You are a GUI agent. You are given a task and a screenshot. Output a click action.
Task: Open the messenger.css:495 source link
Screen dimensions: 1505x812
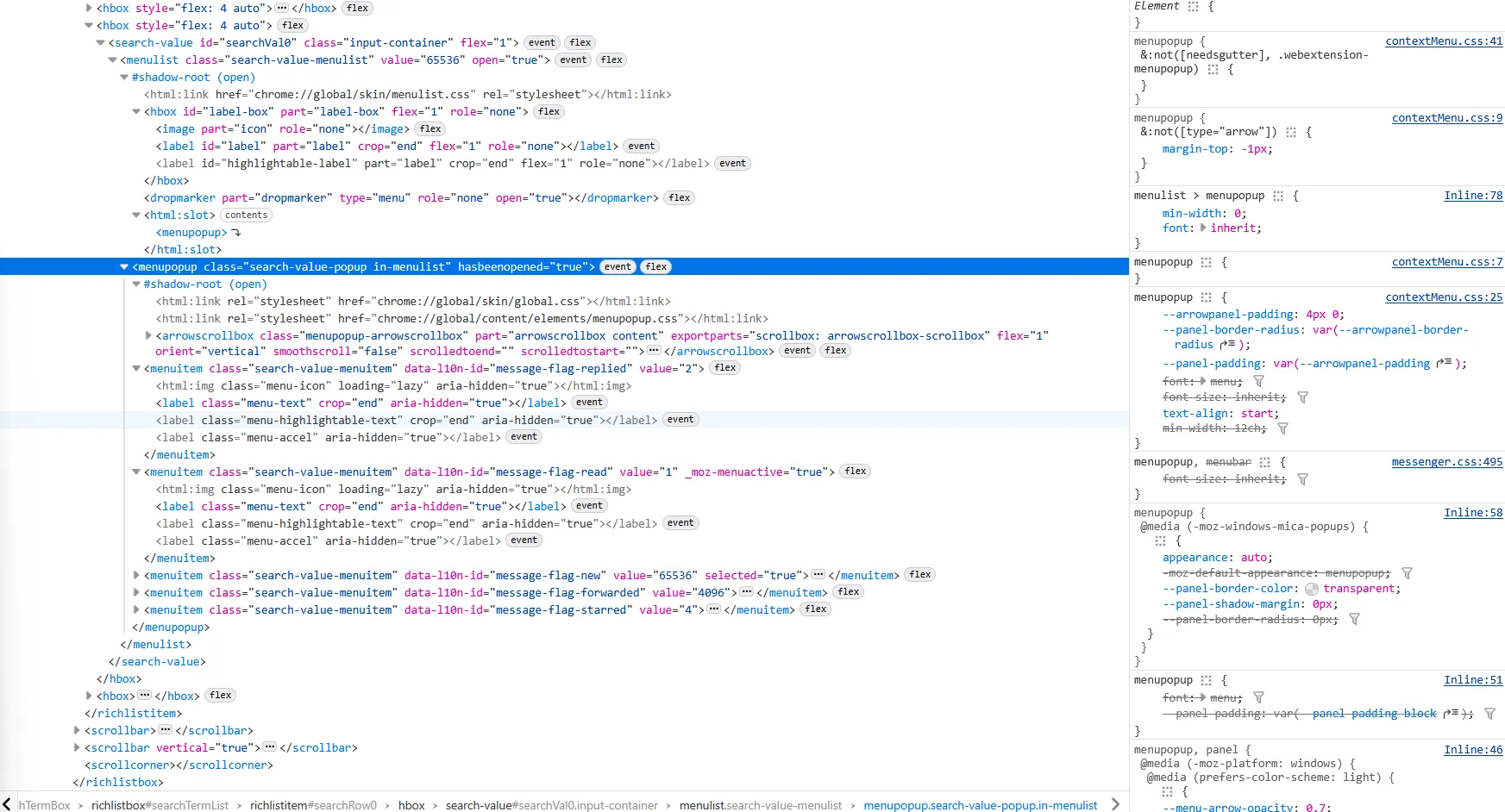tap(1446, 462)
